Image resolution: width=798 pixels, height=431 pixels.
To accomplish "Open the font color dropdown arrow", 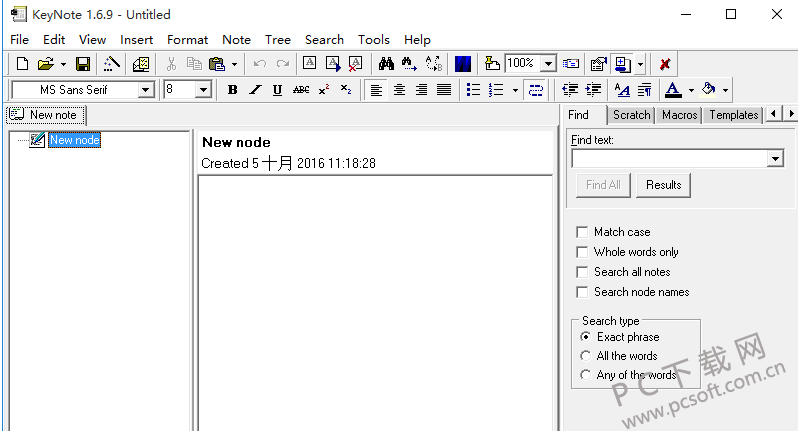I will tap(691, 91).
